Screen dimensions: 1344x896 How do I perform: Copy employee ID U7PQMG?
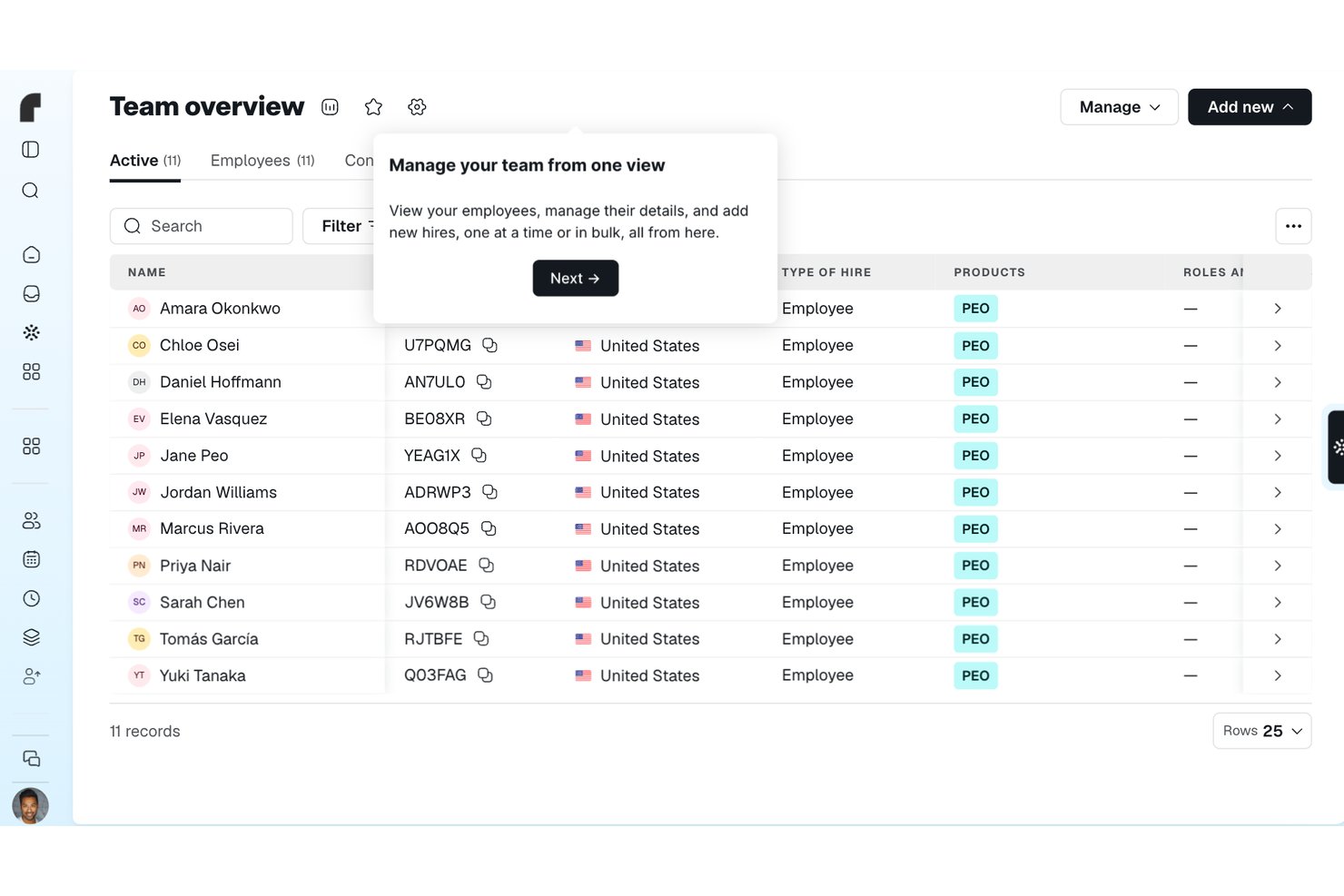point(489,345)
